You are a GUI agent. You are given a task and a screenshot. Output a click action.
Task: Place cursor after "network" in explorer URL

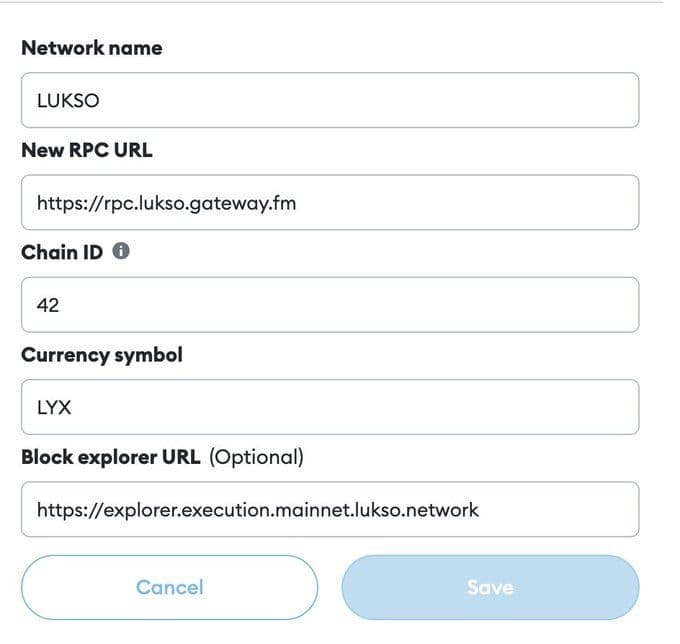[480, 510]
